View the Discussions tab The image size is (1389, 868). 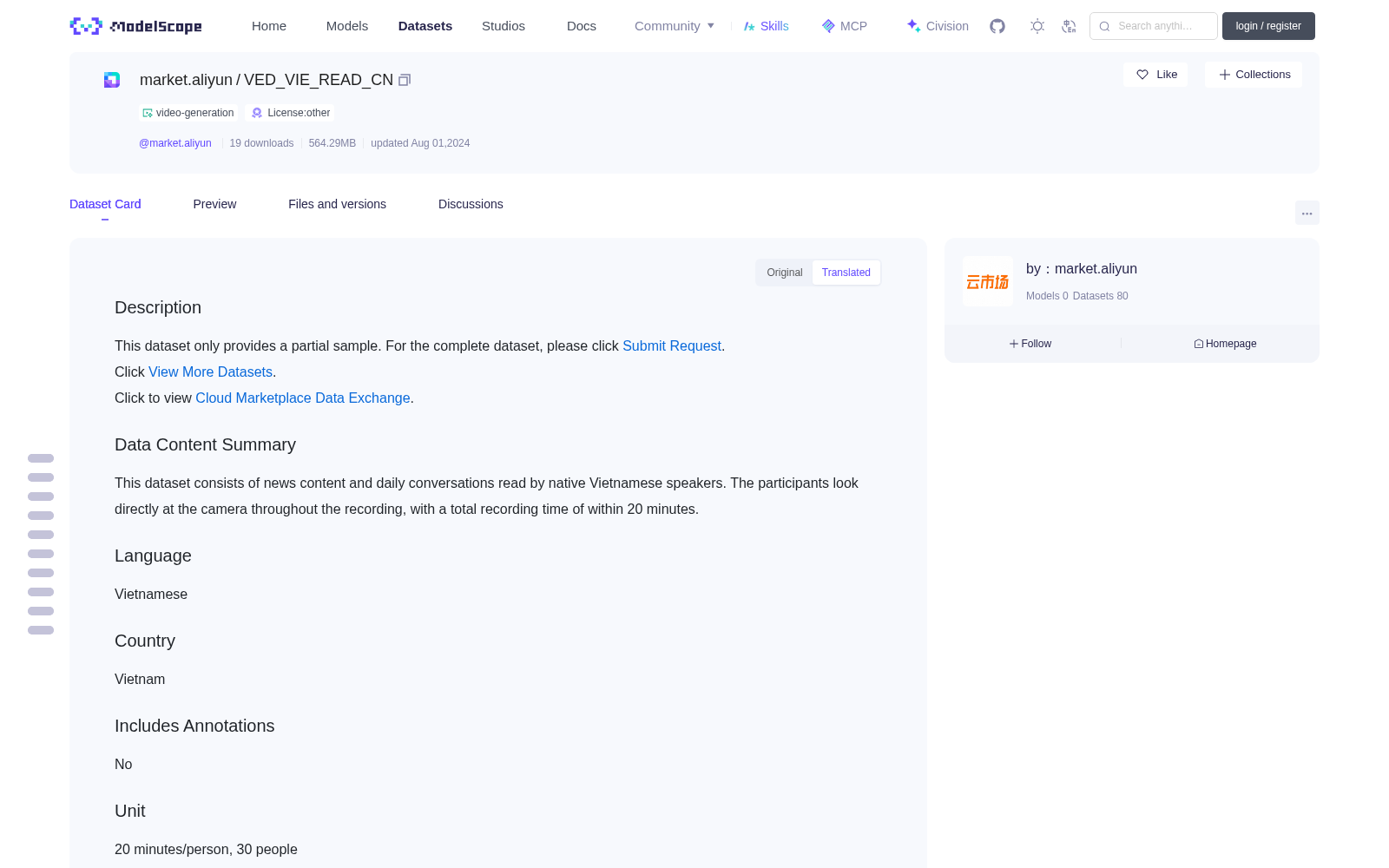click(471, 204)
